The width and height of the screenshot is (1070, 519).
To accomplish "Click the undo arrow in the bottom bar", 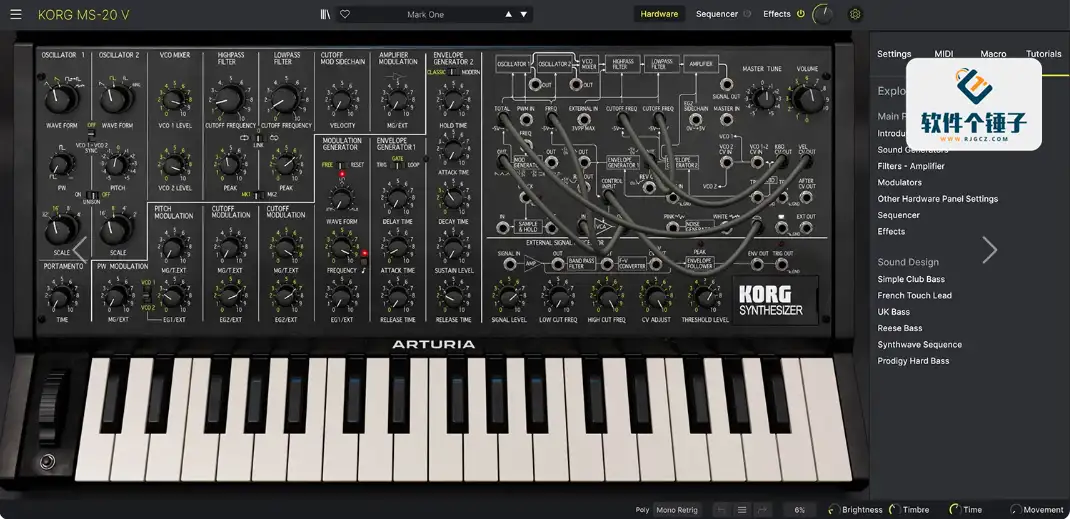I will (x=721, y=509).
